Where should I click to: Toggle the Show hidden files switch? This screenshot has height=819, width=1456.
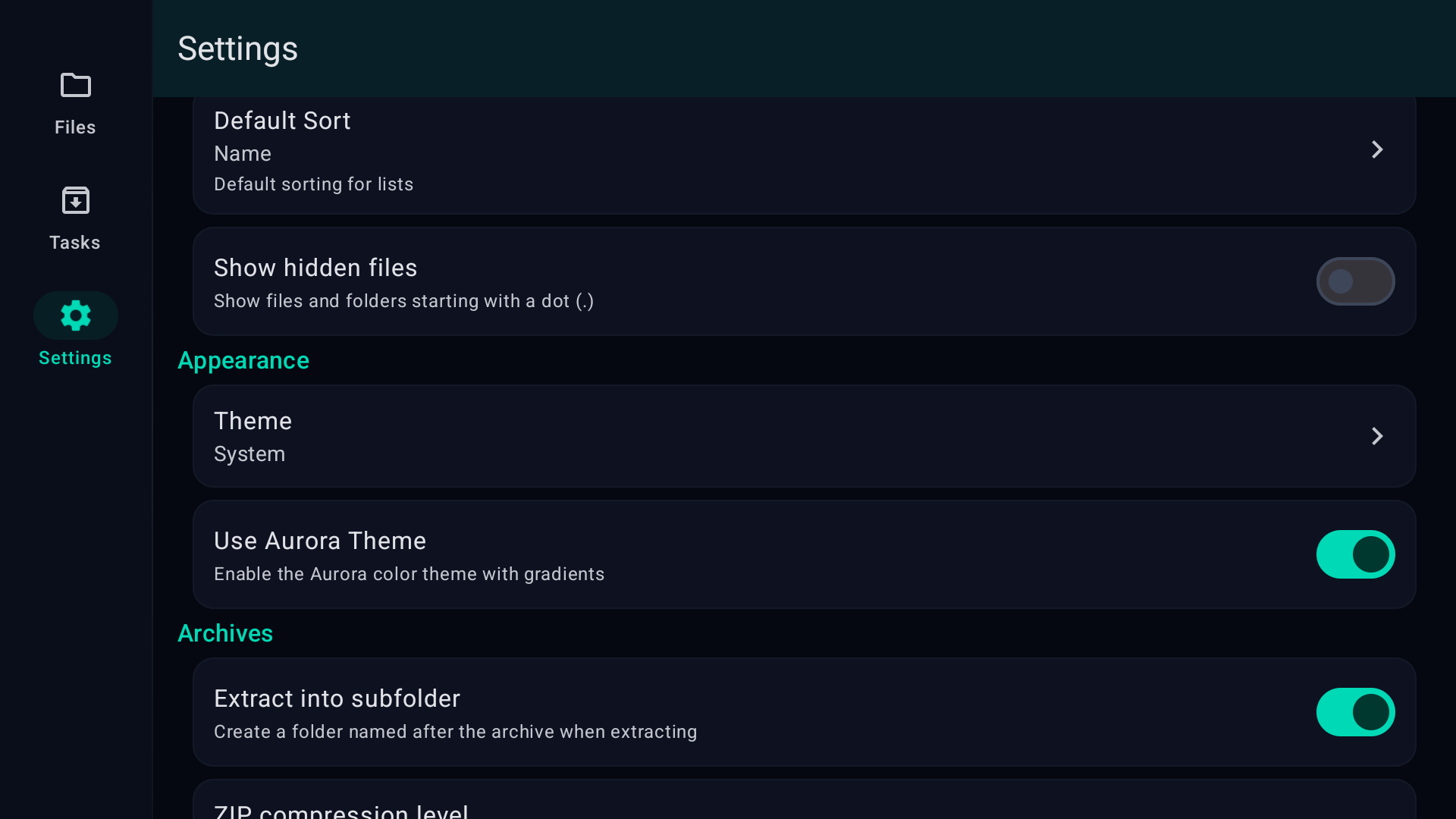[x=1355, y=281]
